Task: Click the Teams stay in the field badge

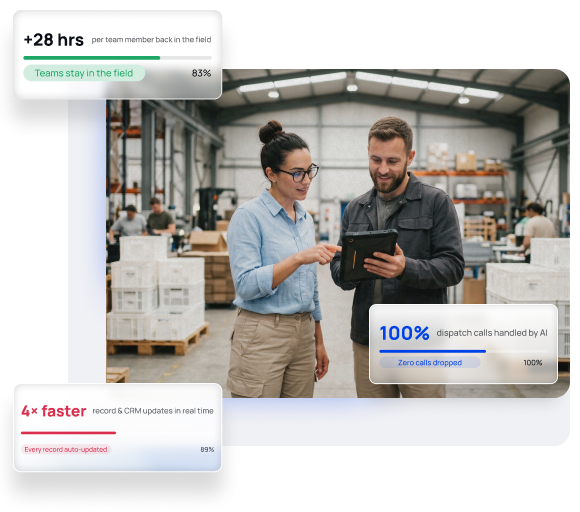Action: pos(84,73)
